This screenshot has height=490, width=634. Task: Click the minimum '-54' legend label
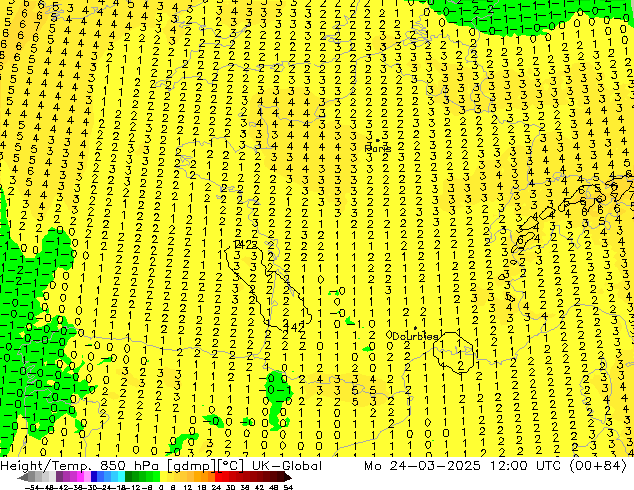point(32,487)
